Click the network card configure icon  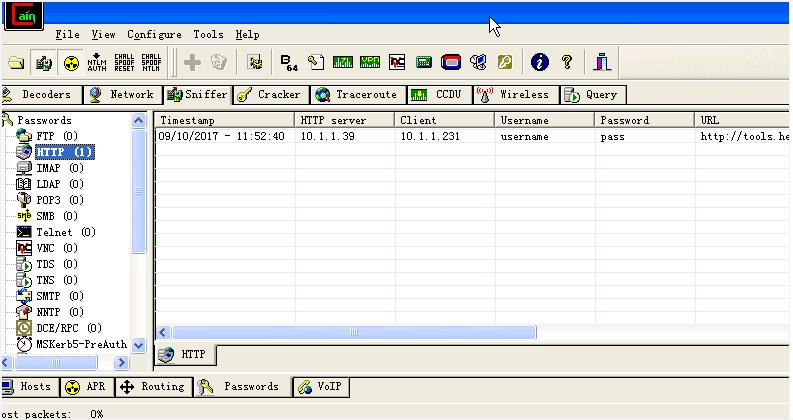pos(255,63)
